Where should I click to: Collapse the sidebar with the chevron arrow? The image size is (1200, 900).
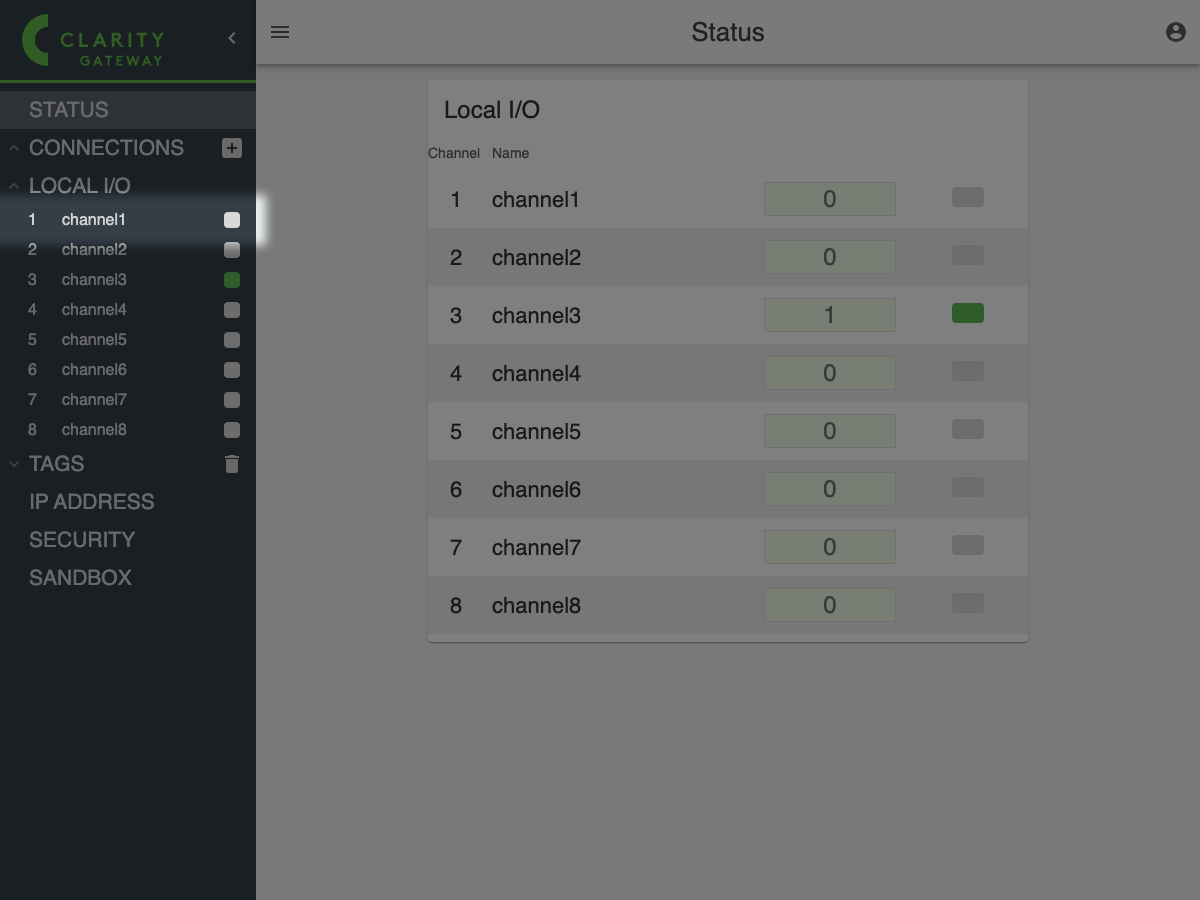coord(232,38)
